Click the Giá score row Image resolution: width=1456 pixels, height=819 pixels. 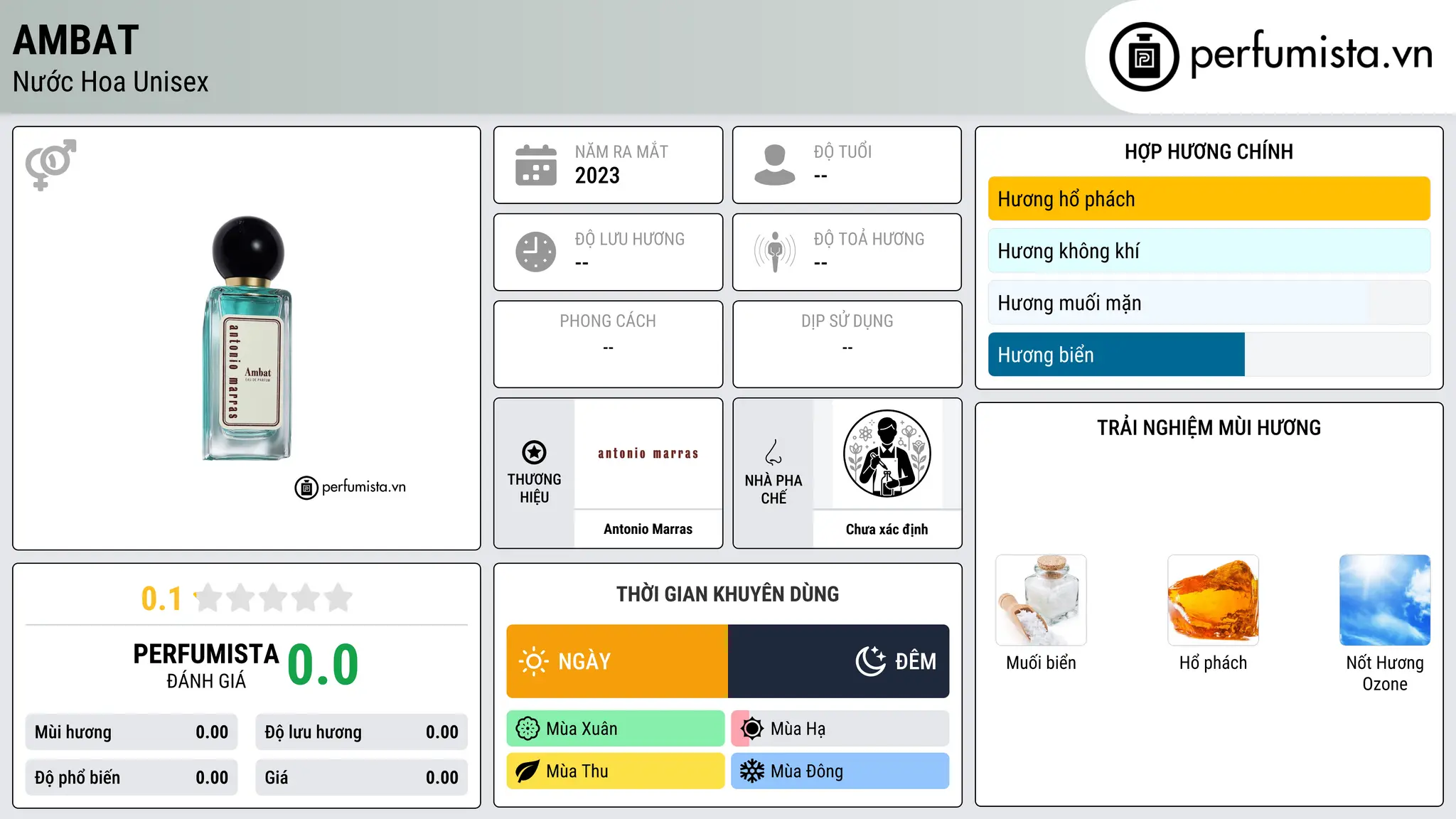pyautogui.click(x=361, y=778)
